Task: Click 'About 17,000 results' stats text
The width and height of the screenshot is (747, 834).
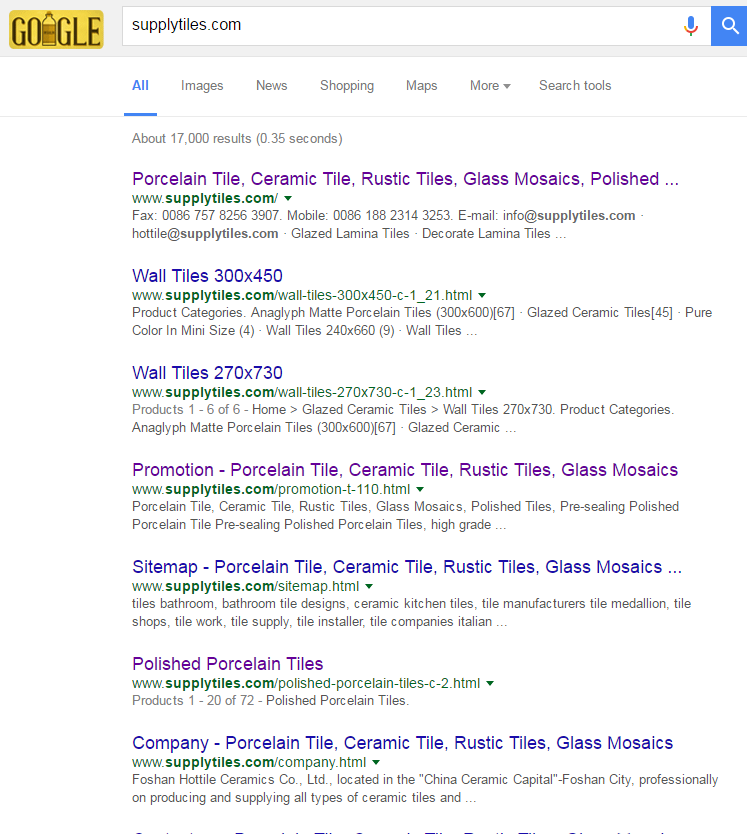Action: [x=237, y=139]
